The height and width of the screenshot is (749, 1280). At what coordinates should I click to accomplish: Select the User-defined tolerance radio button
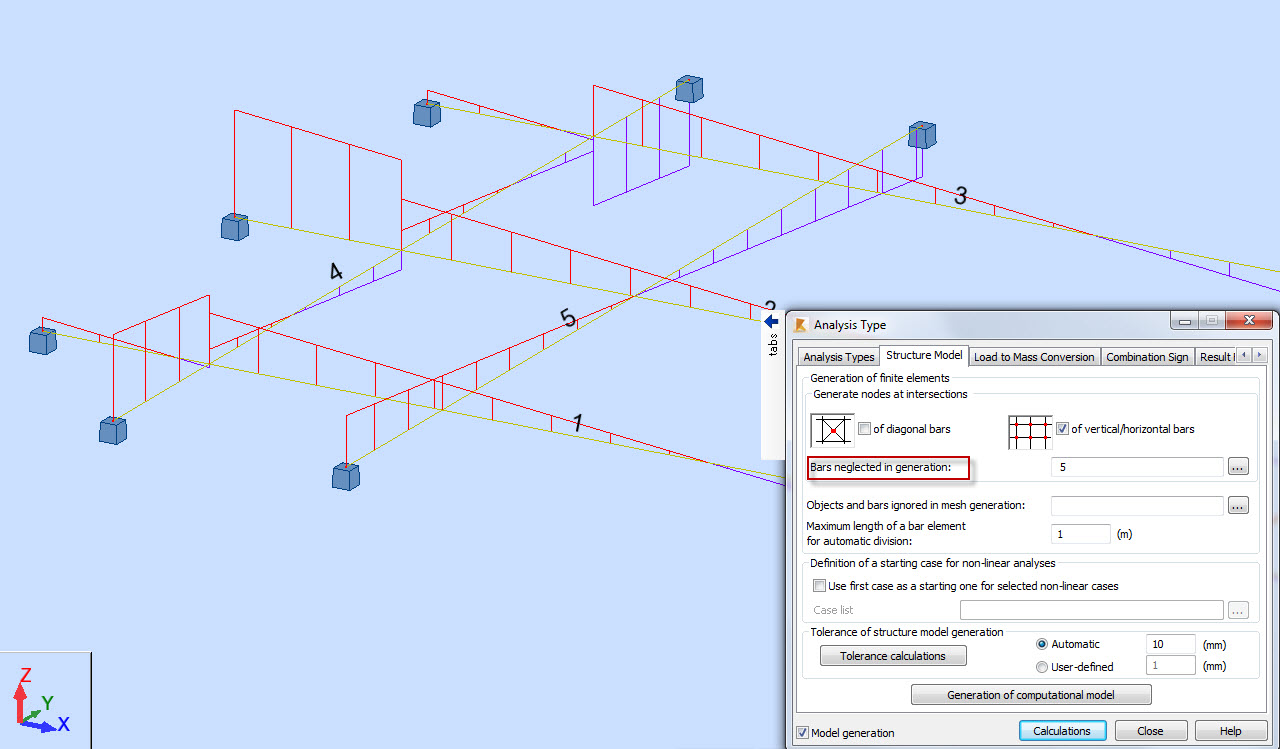tap(1042, 667)
